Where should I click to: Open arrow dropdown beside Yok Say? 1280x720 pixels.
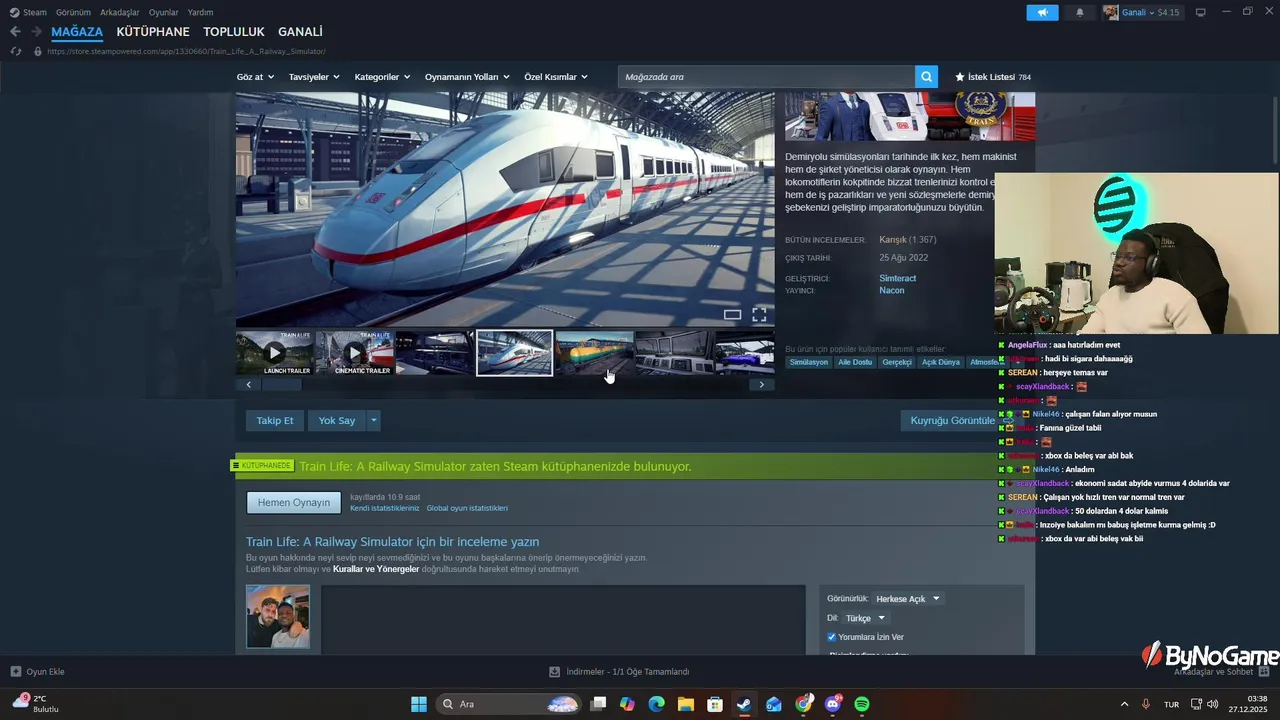pyautogui.click(x=374, y=421)
